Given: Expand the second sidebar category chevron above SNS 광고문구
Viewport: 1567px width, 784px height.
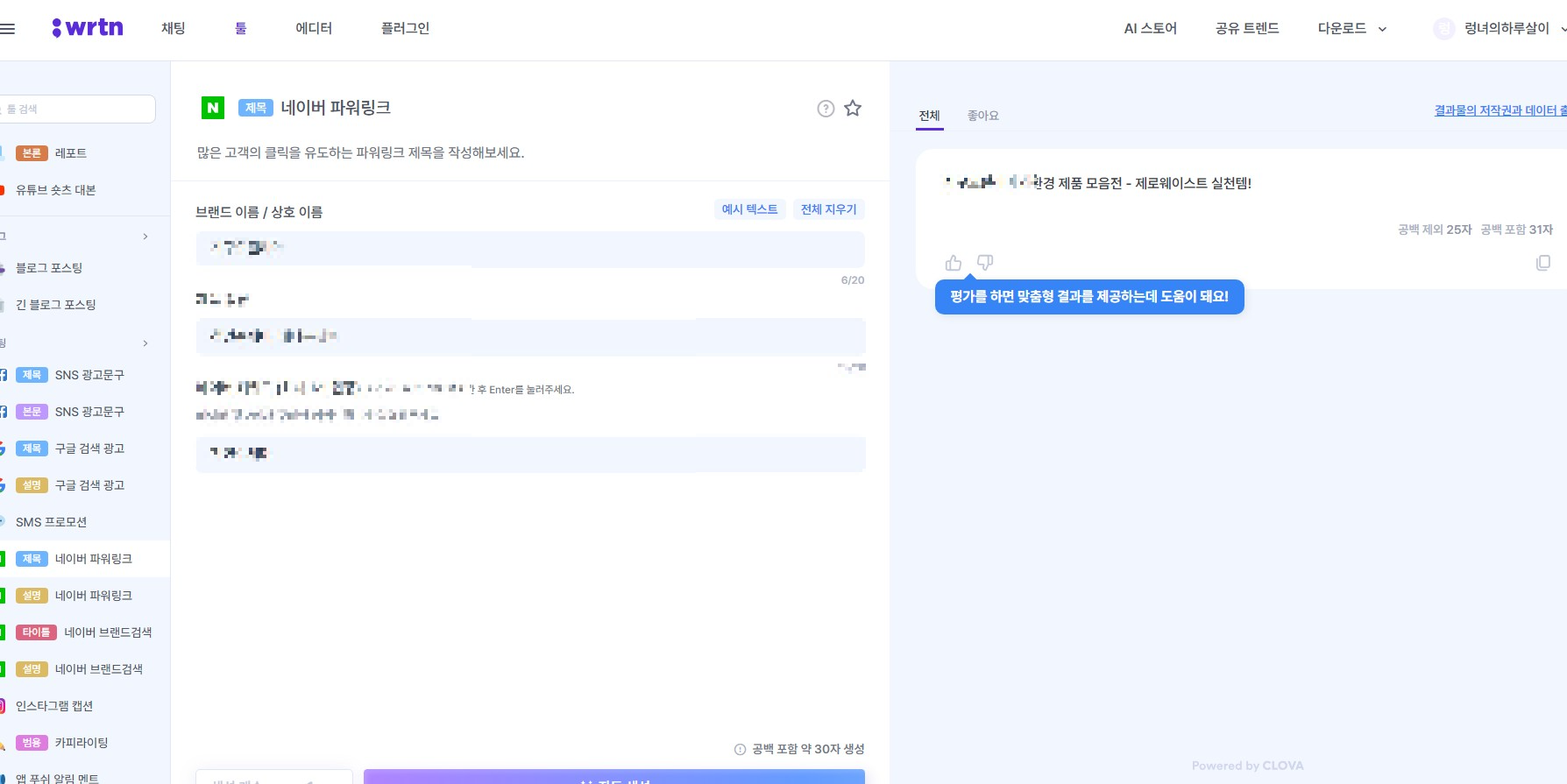Looking at the screenshot, I should [x=145, y=343].
